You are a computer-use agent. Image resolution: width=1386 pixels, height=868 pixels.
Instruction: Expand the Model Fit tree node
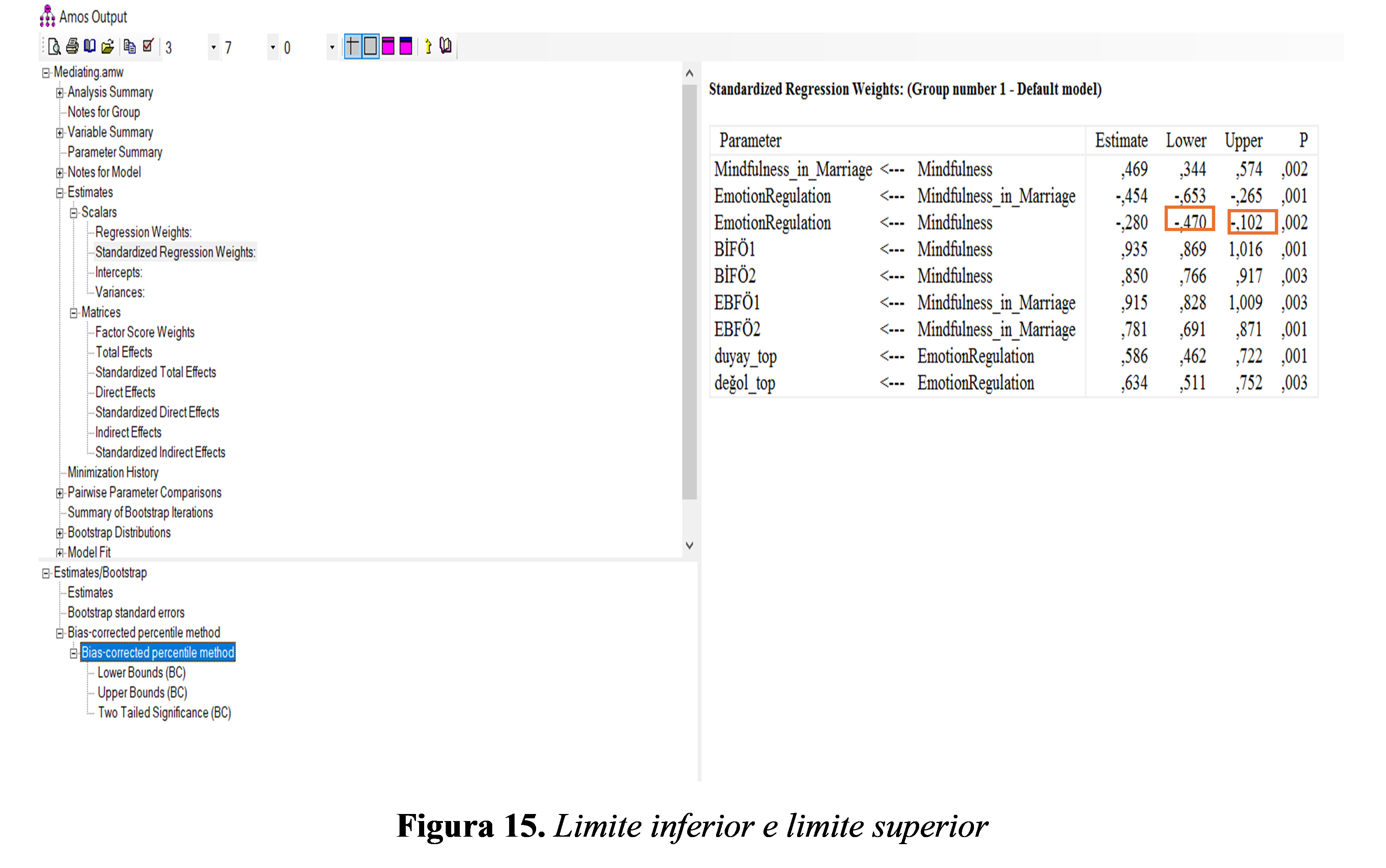coord(60,553)
